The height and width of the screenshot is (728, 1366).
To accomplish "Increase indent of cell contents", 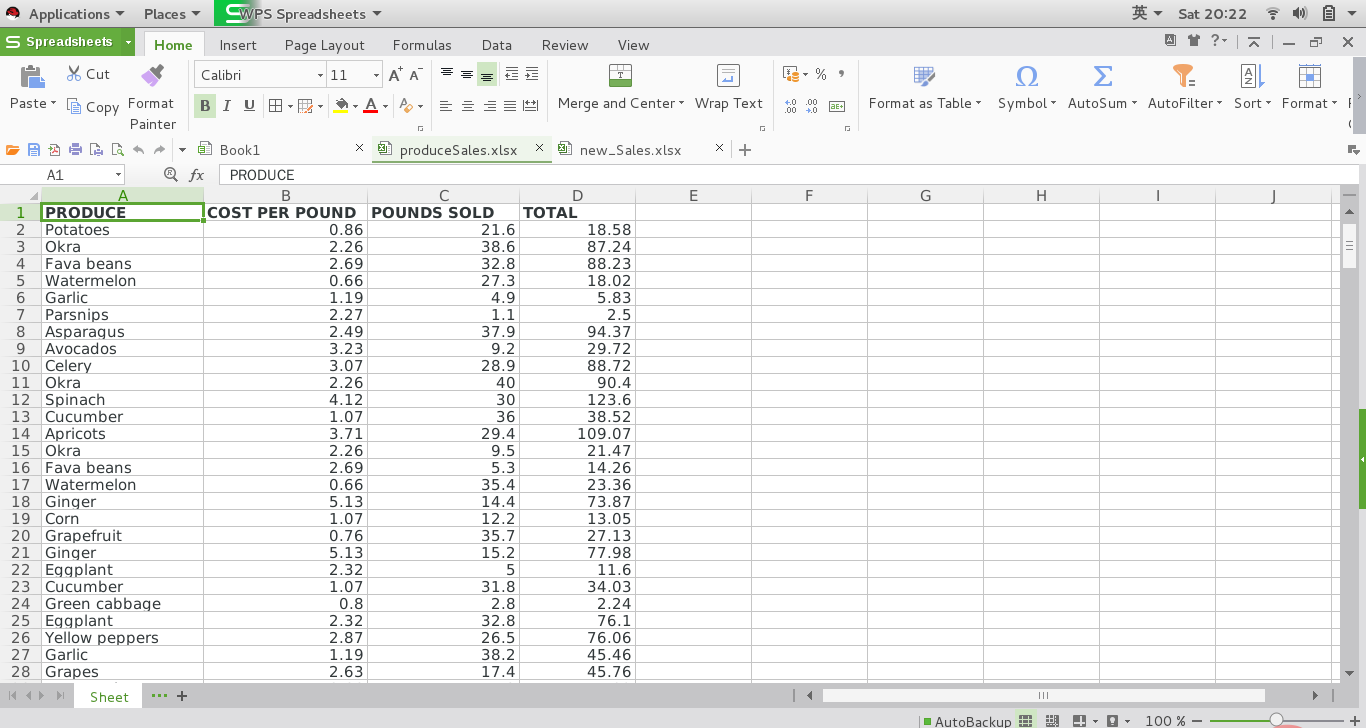I will [532, 74].
